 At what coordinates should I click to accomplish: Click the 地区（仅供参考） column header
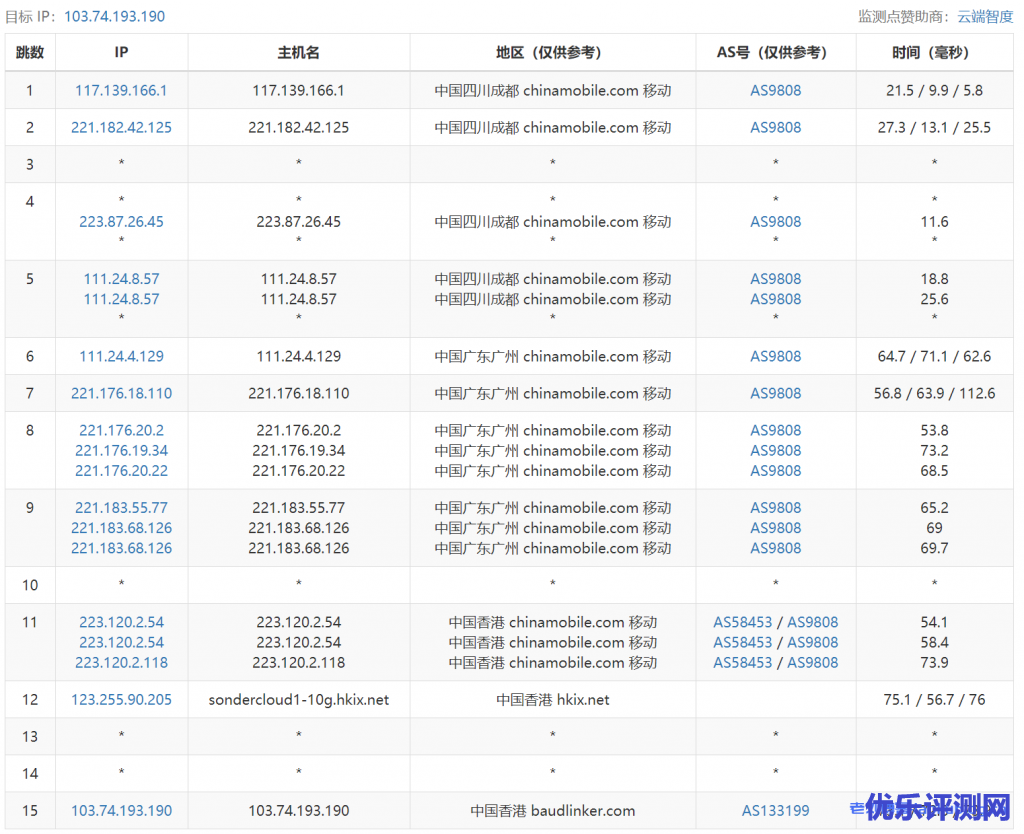click(552, 53)
